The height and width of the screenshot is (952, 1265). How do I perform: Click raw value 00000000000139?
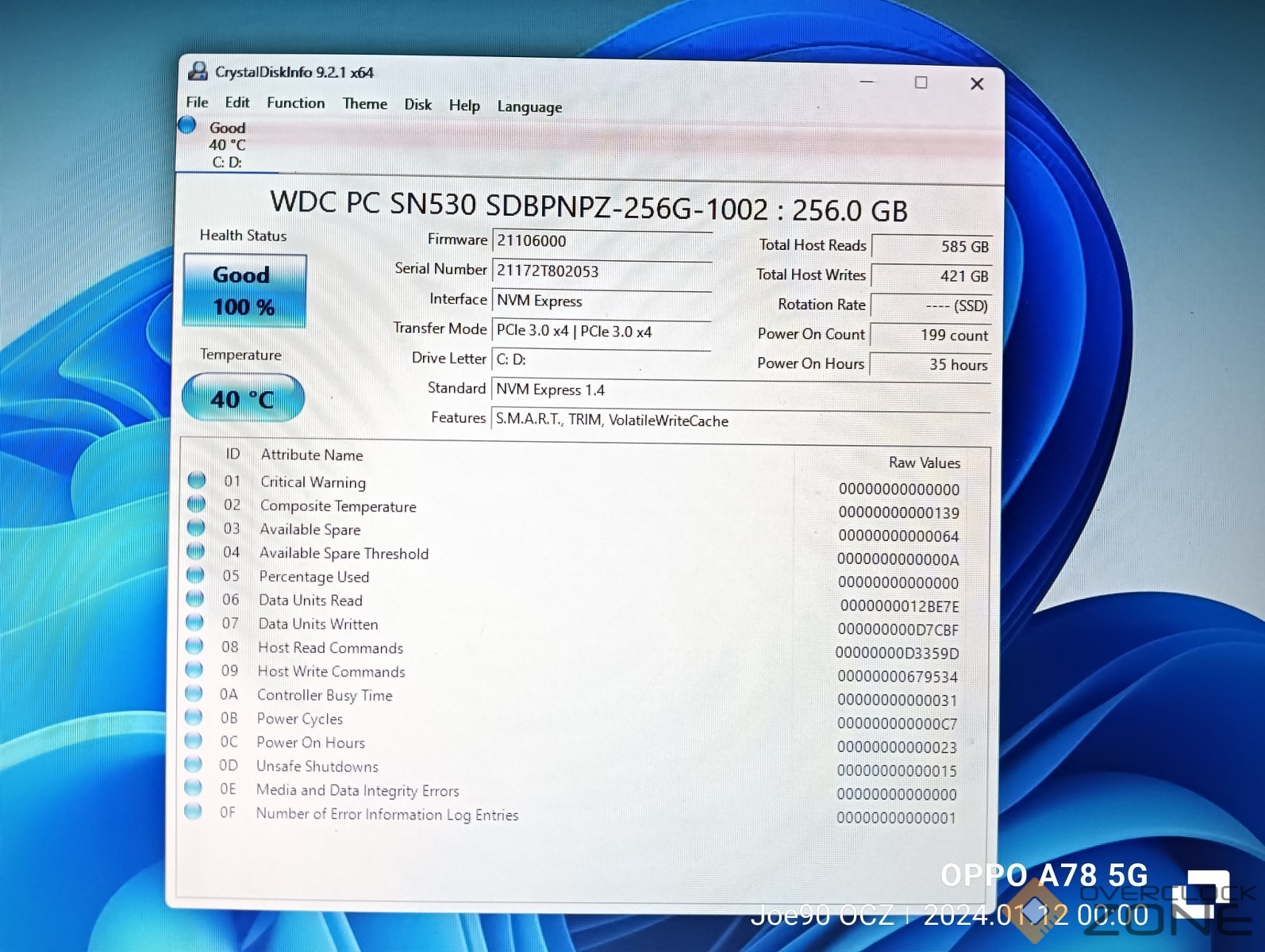(898, 513)
